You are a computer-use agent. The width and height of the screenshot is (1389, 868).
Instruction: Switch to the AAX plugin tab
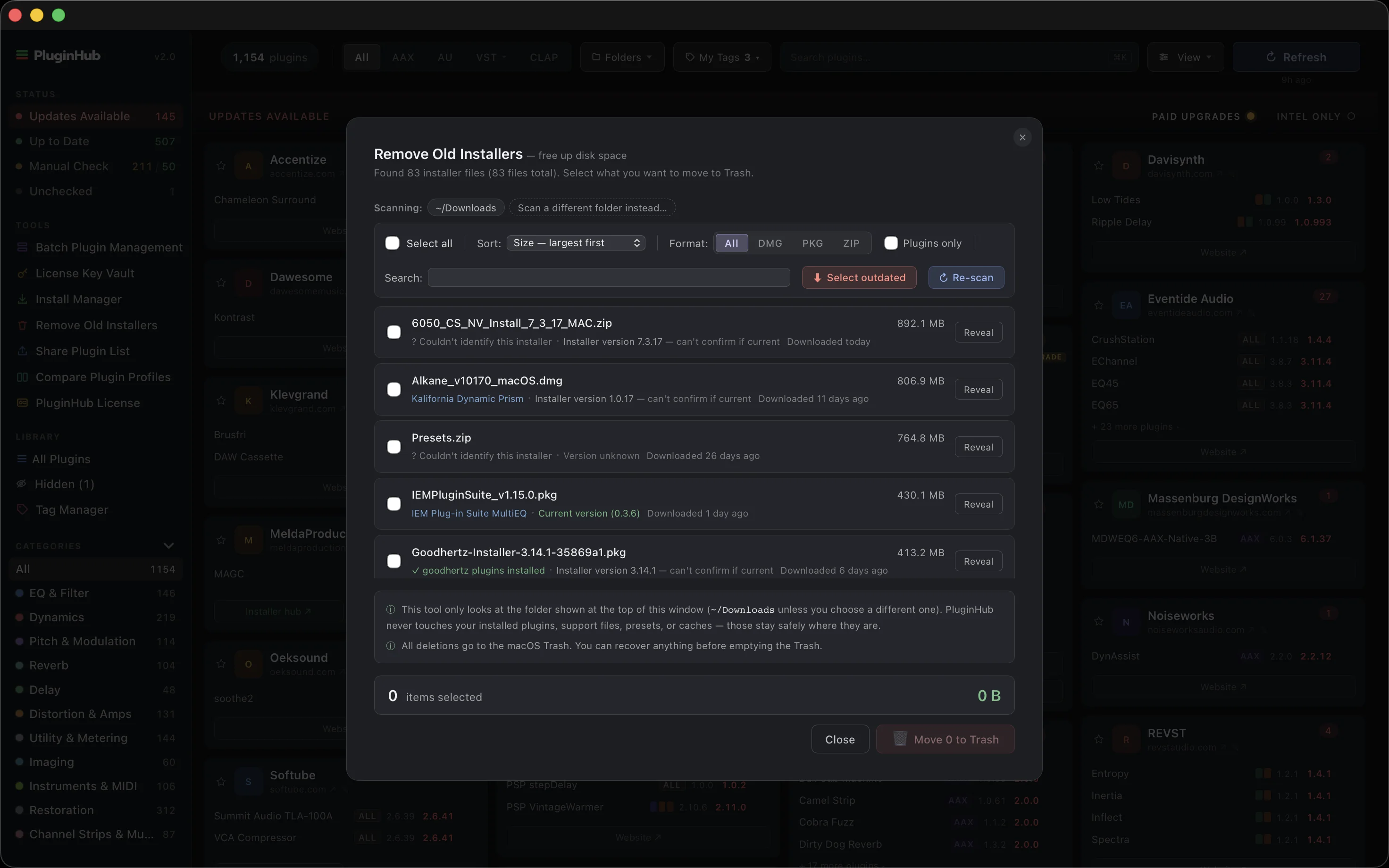(403, 57)
